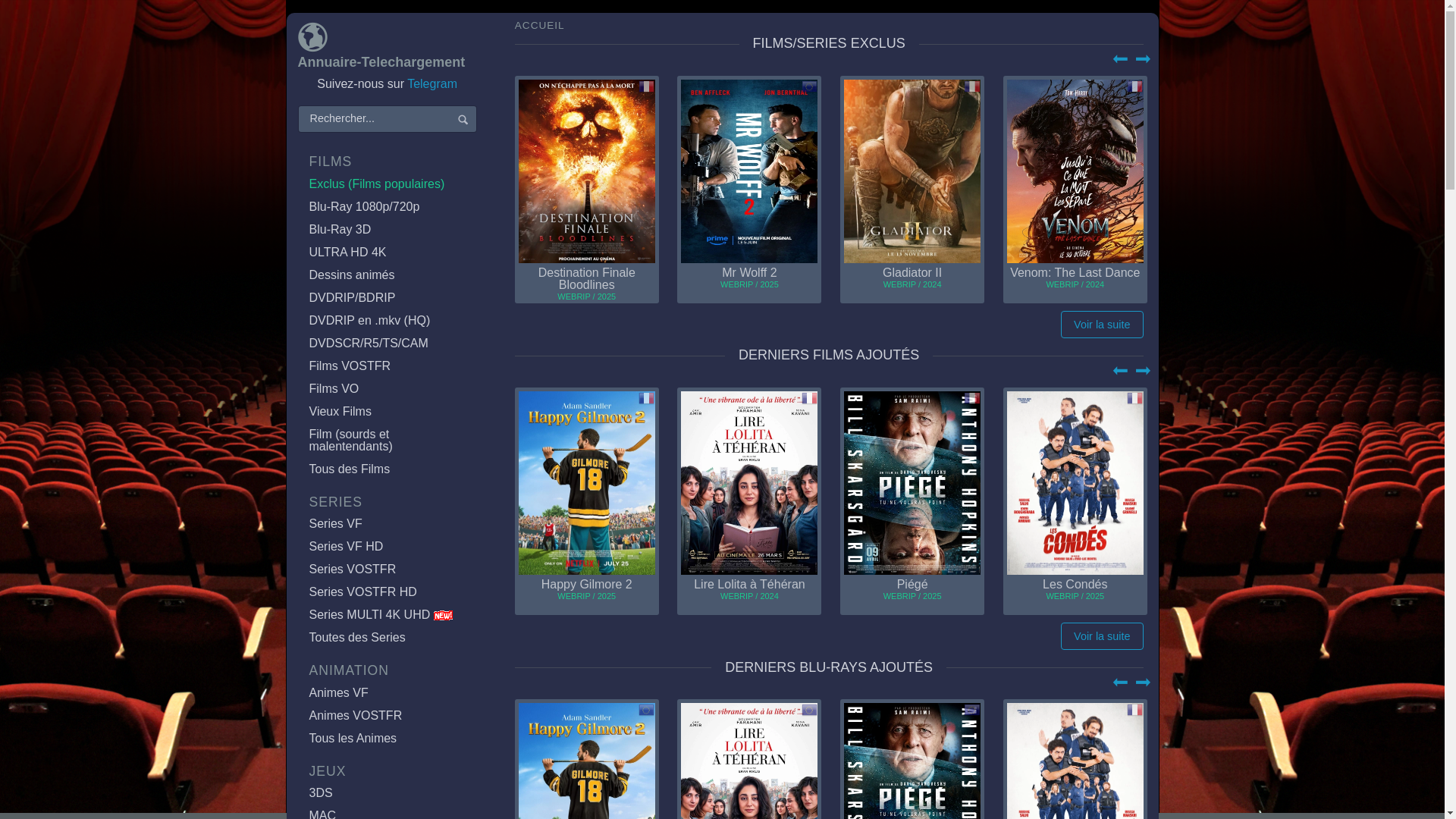Image resolution: width=1456 pixels, height=819 pixels.
Task: Open Series MULTI 4K UHD category
Action: (x=369, y=615)
